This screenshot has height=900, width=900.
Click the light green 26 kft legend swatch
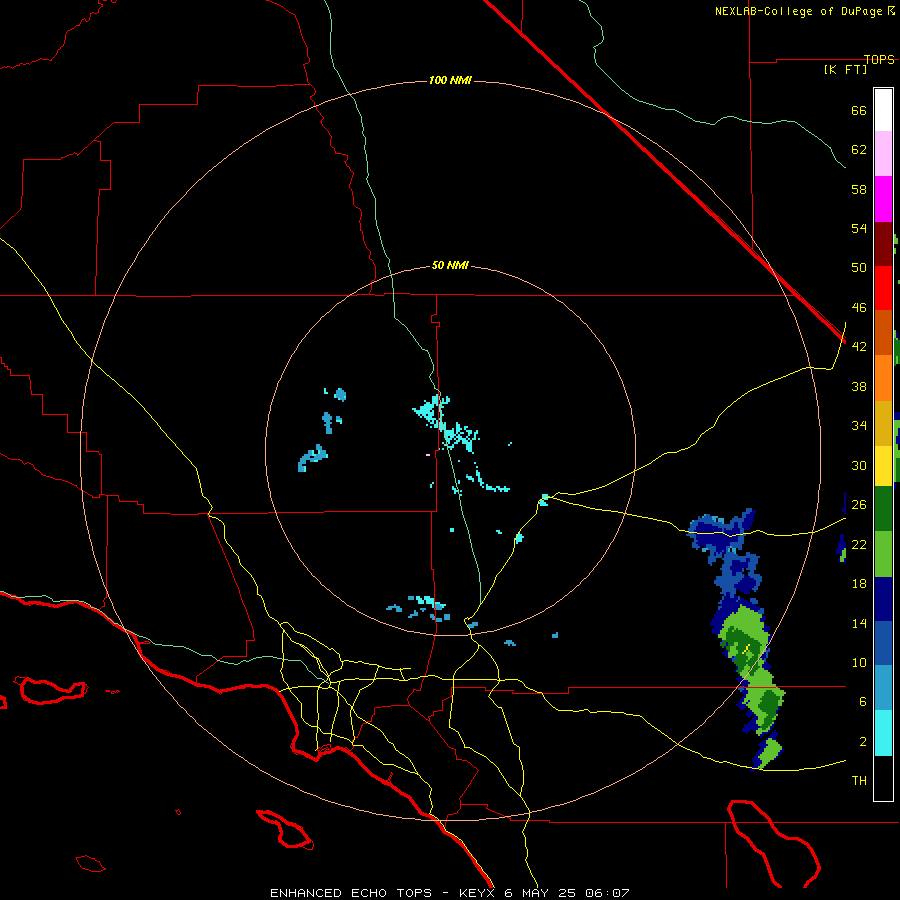click(x=883, y=554)
